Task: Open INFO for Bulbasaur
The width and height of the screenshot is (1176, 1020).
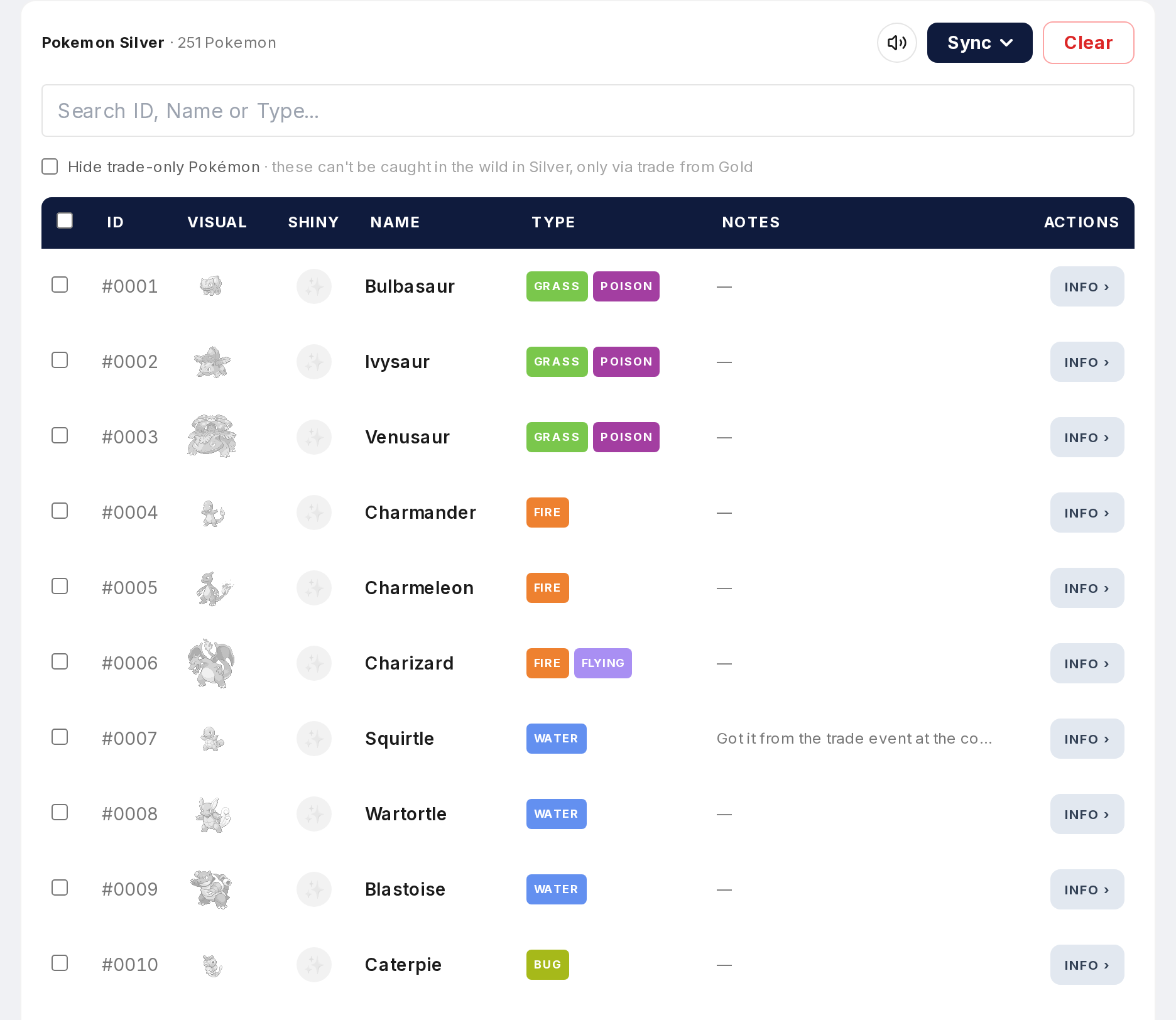Action: click(x=1087, y=286)
